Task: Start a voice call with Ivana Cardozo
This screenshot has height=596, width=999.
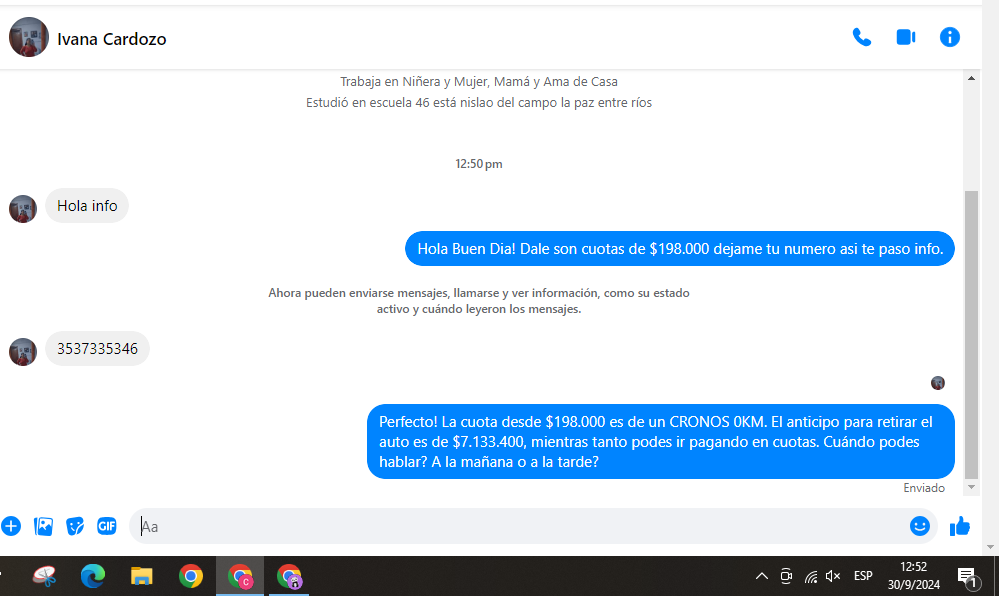Action: pyautogui.click(x=861, y=38)
